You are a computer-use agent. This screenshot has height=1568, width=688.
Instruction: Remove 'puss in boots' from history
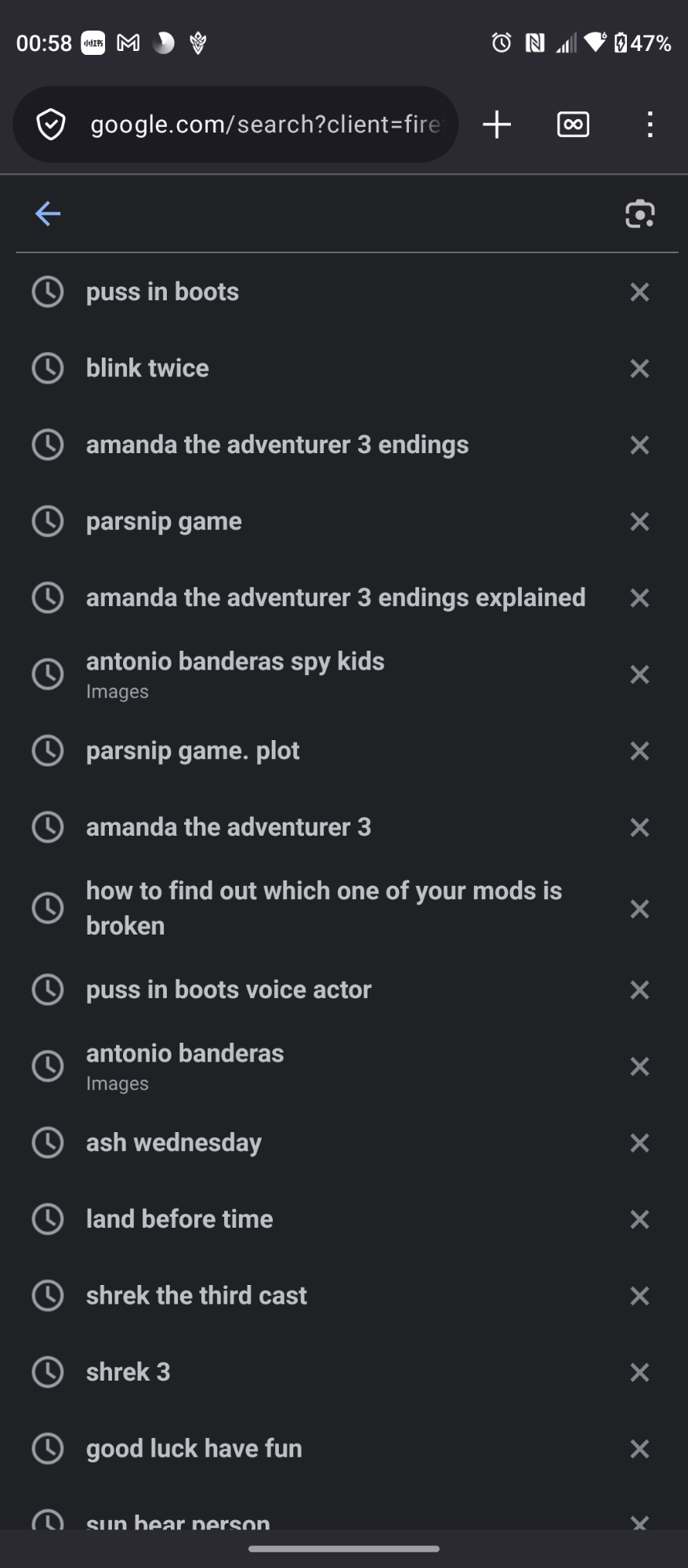coord(639,292)
